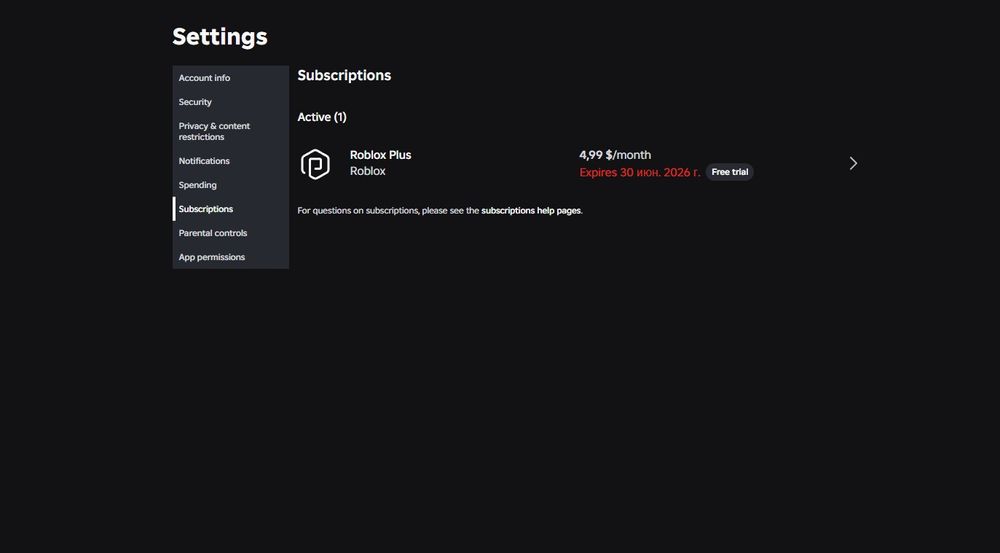Click the Settings page title
This screenshot has width=1000, height=553.
pyautogui.click(x=220, y=36)
